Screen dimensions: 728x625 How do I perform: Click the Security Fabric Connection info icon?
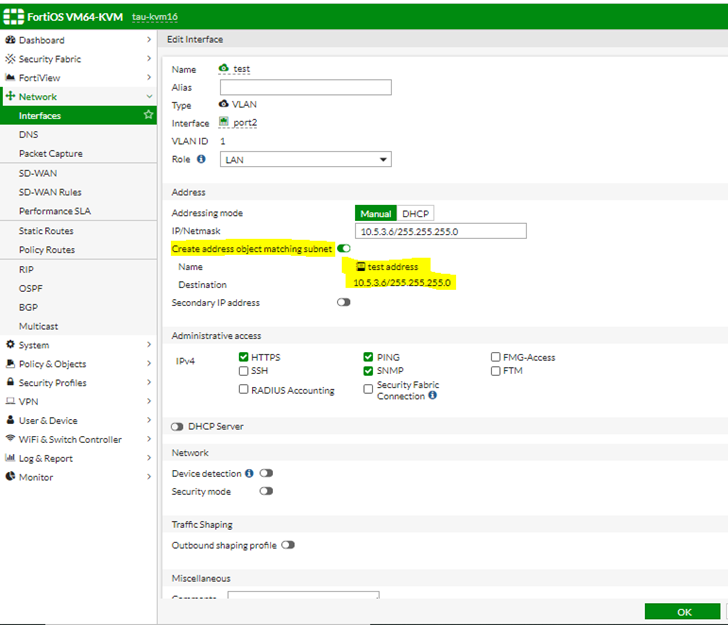(432, 396)
